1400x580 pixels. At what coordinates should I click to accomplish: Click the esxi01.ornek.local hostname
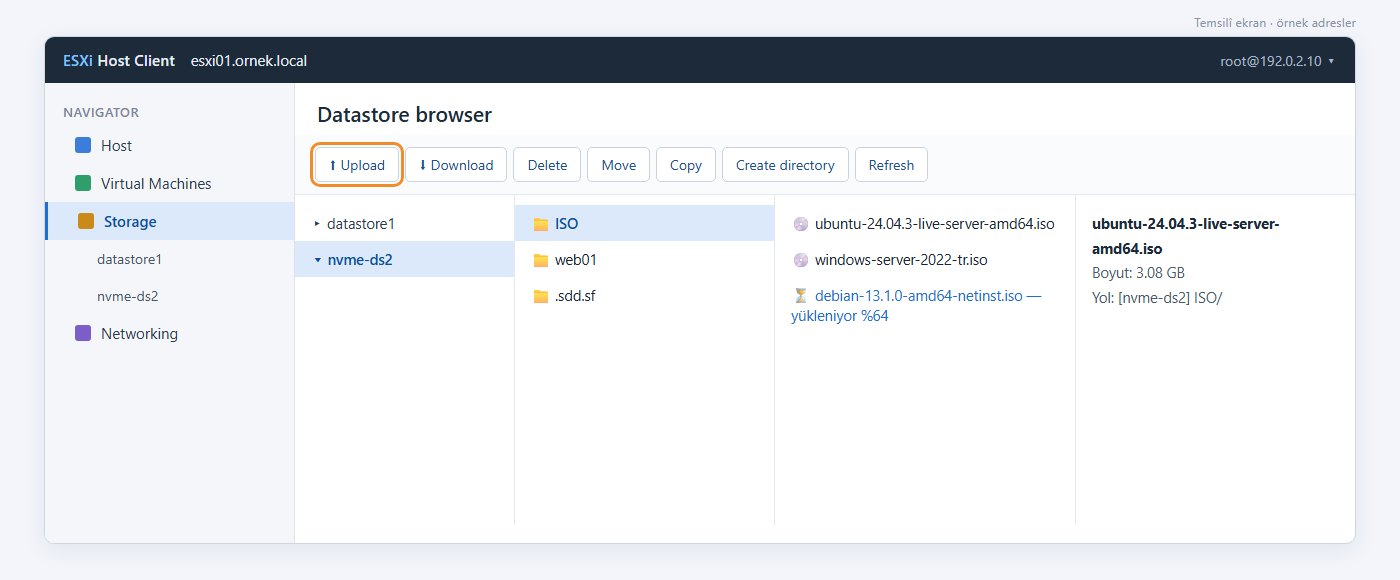(249, 61)
